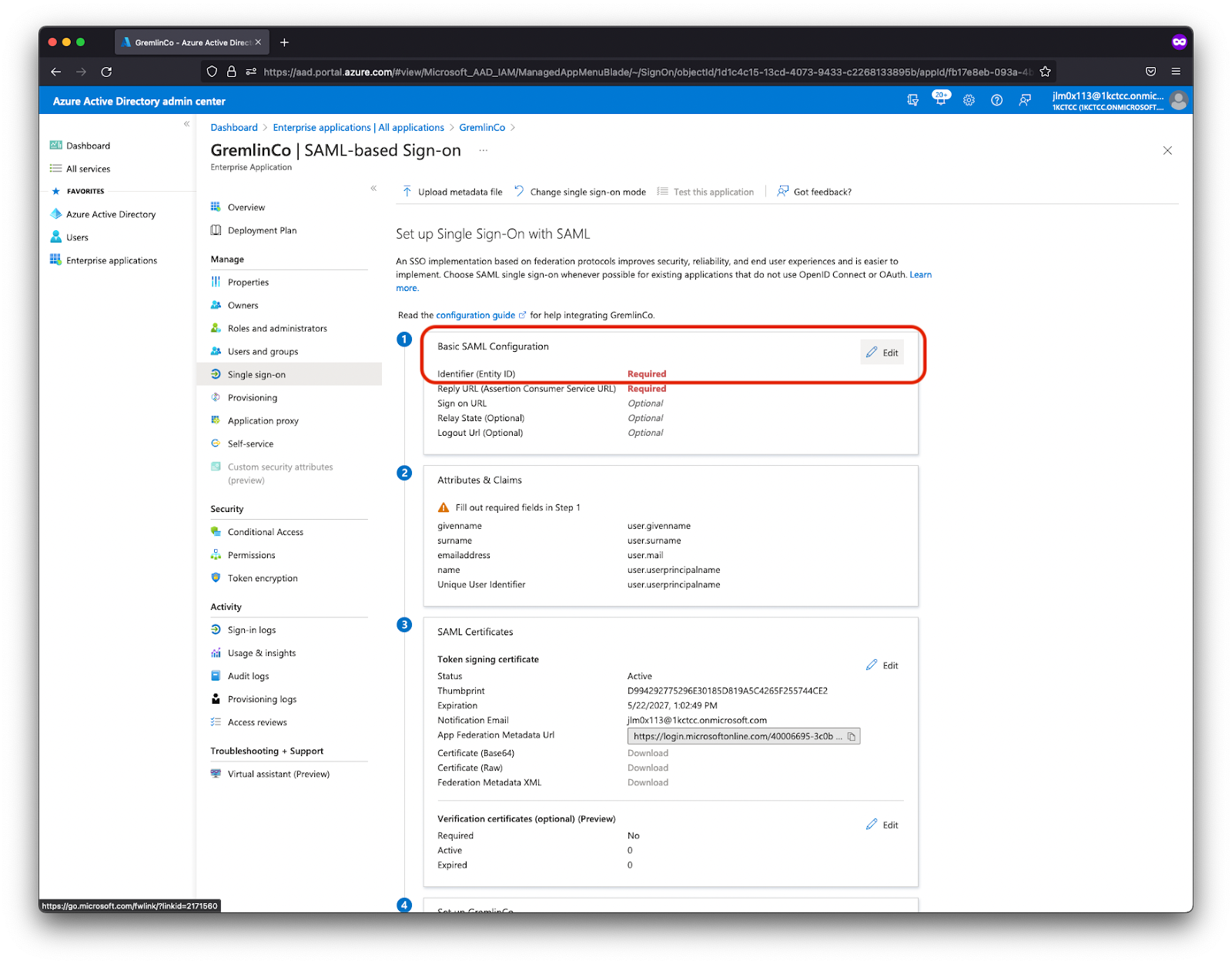Click the Dashboard breadcrumb link
Image resolution: width=1232 pixels, height=964 pixels.
tap(234, 128)
